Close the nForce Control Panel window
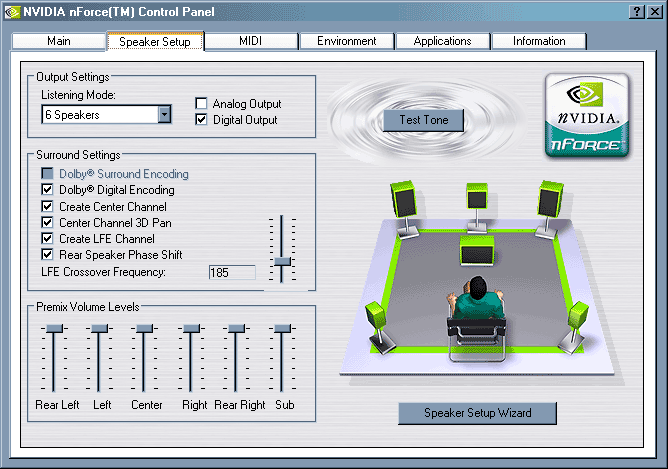This screenshot has width=668, height=469. click(655, 12)
